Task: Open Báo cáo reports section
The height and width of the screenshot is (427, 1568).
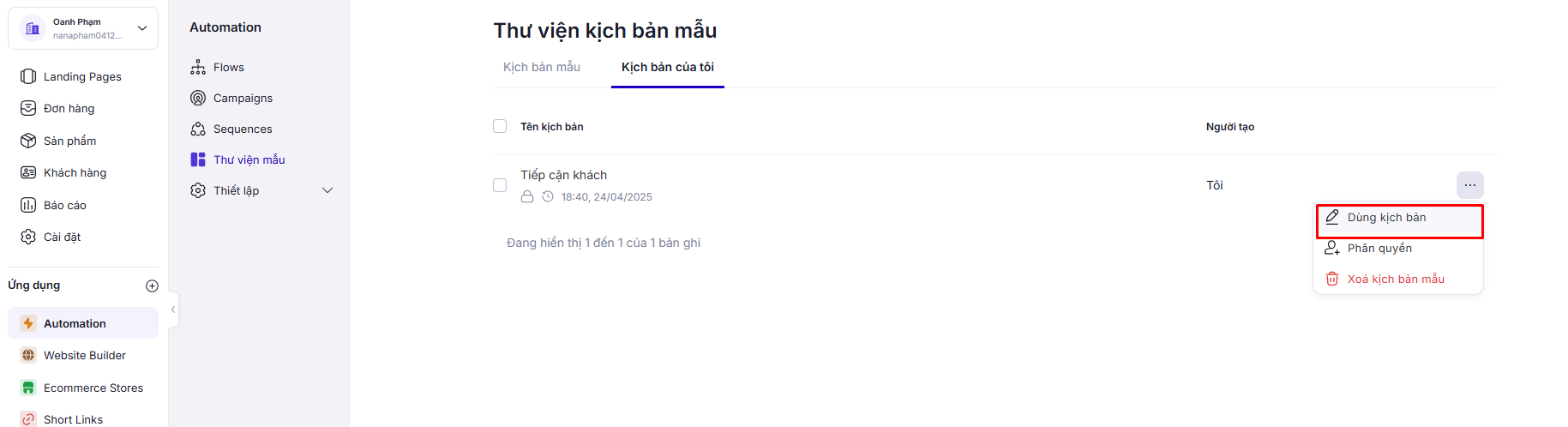Action: pos(64,205)
